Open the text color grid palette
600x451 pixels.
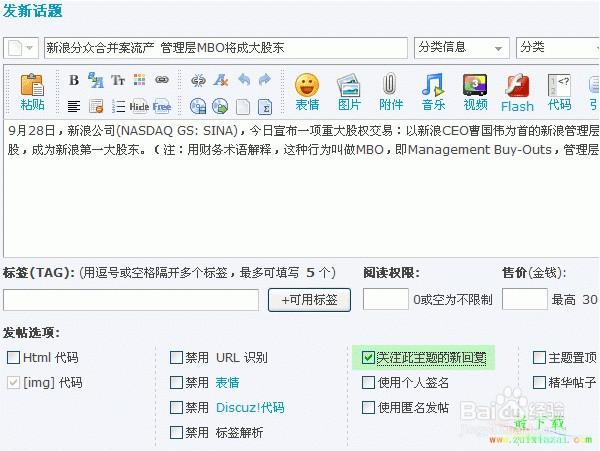pyautogui.click(x=140, y=80)
